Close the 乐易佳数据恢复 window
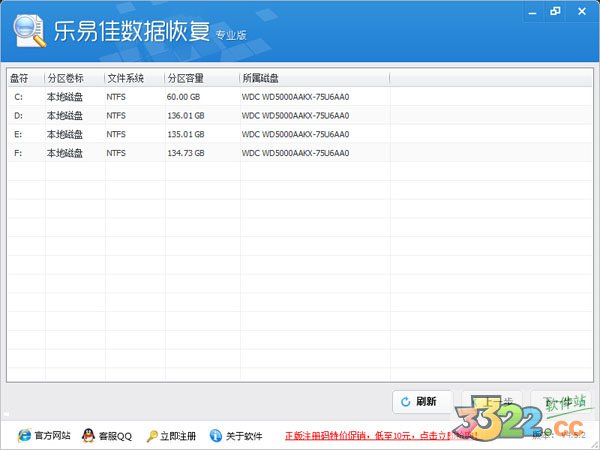The width and height of the screenshot is (600, 450). (x=582, y=11)
